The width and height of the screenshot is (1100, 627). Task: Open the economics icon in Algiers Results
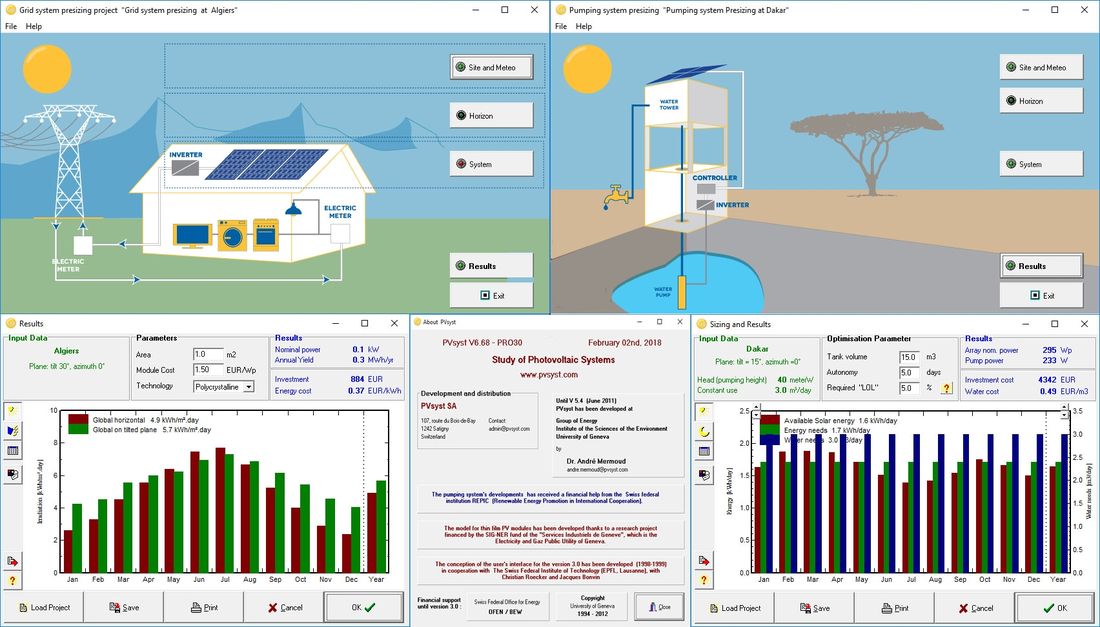tap(13, 475)
